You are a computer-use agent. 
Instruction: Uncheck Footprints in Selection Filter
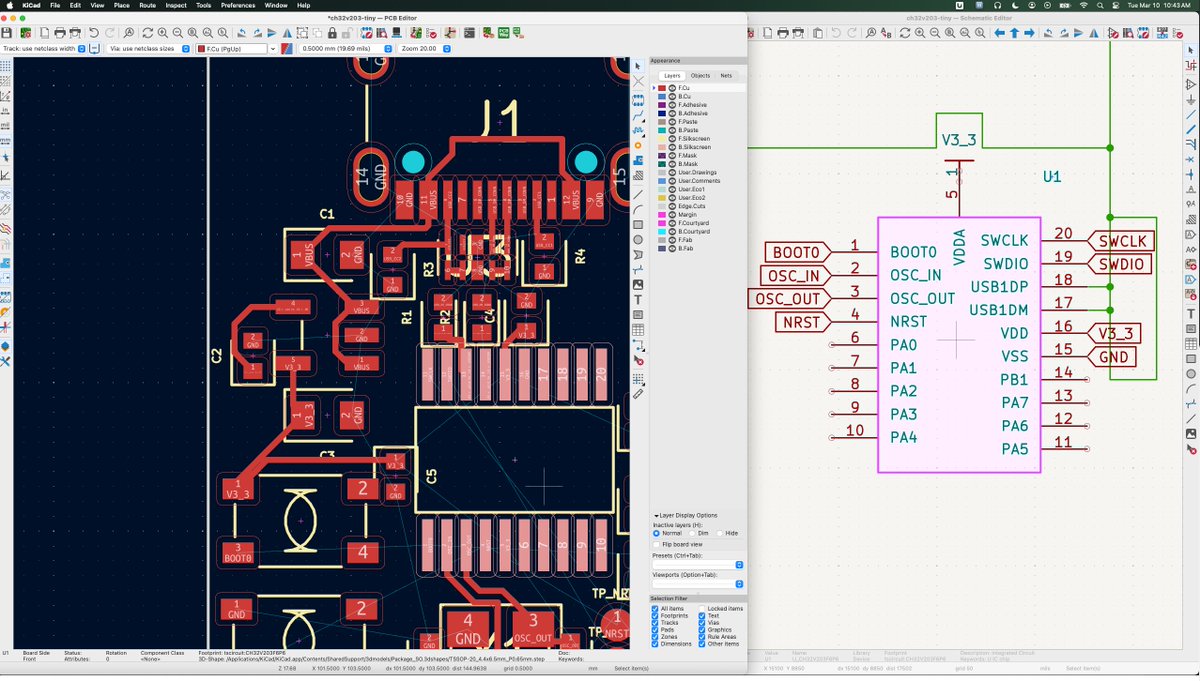tap(655, 616)
